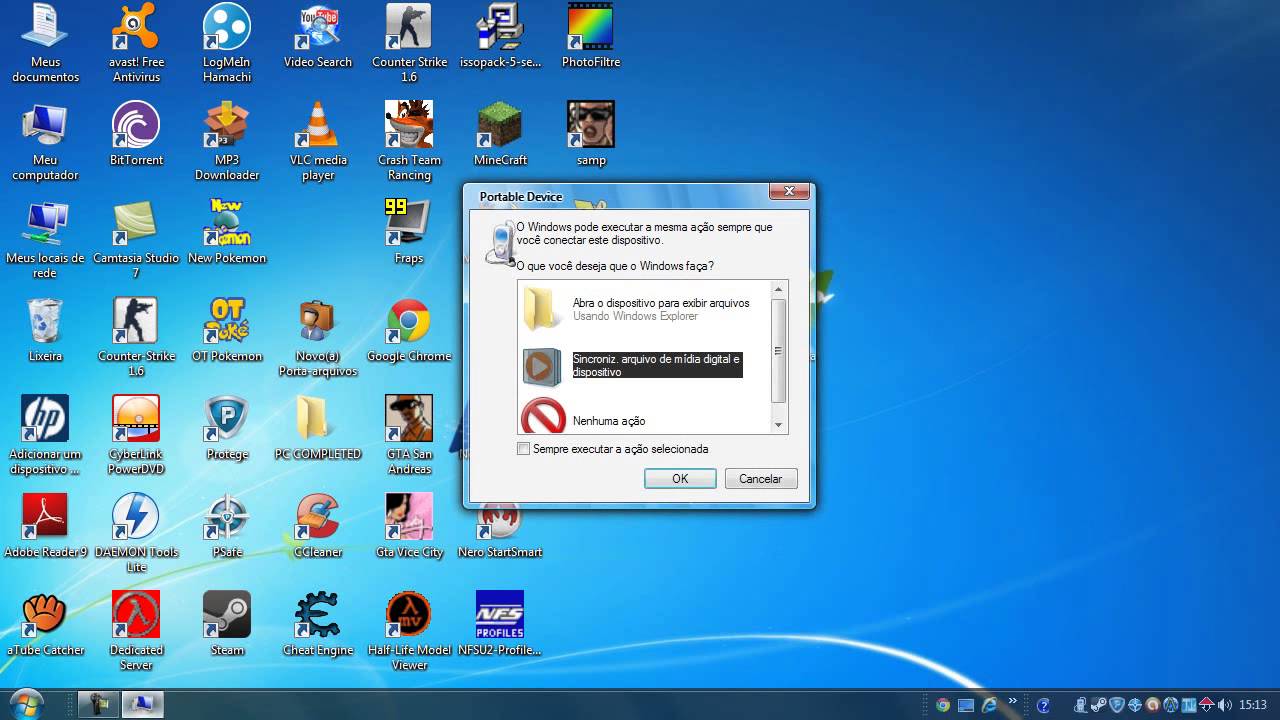Select the Protege desktop shortcut
The height and width of the screenshot is (720, 1280).
click(x=227, y=428)
